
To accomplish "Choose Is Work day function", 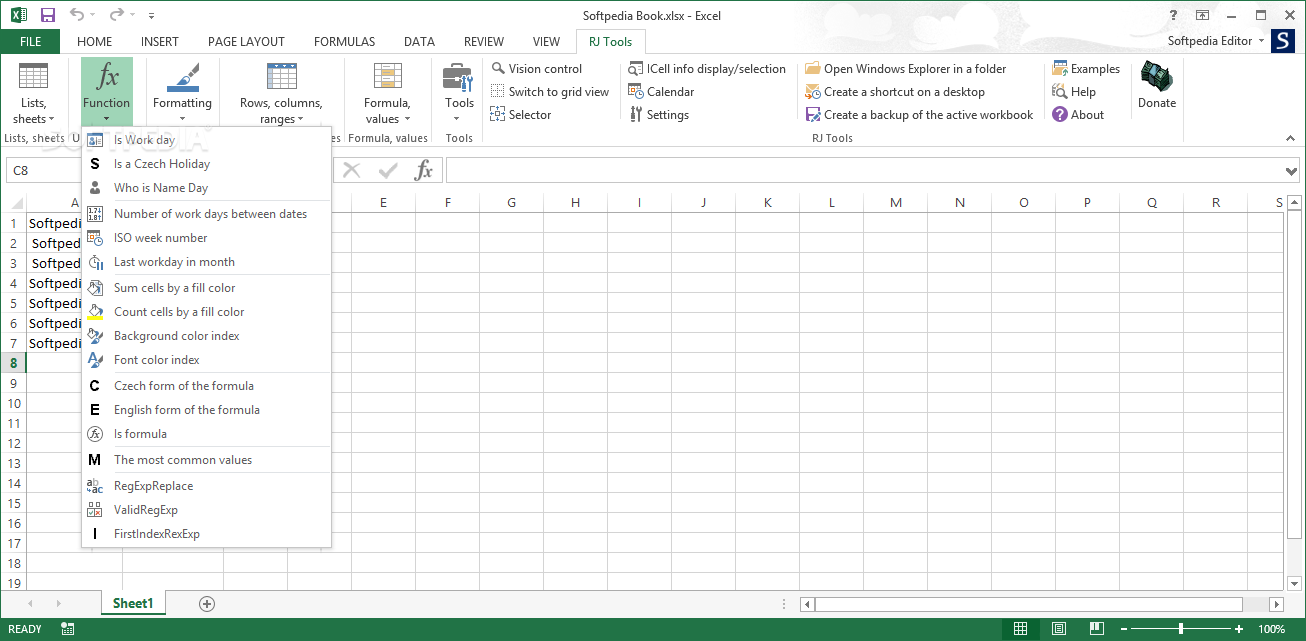I will point(206,140).
